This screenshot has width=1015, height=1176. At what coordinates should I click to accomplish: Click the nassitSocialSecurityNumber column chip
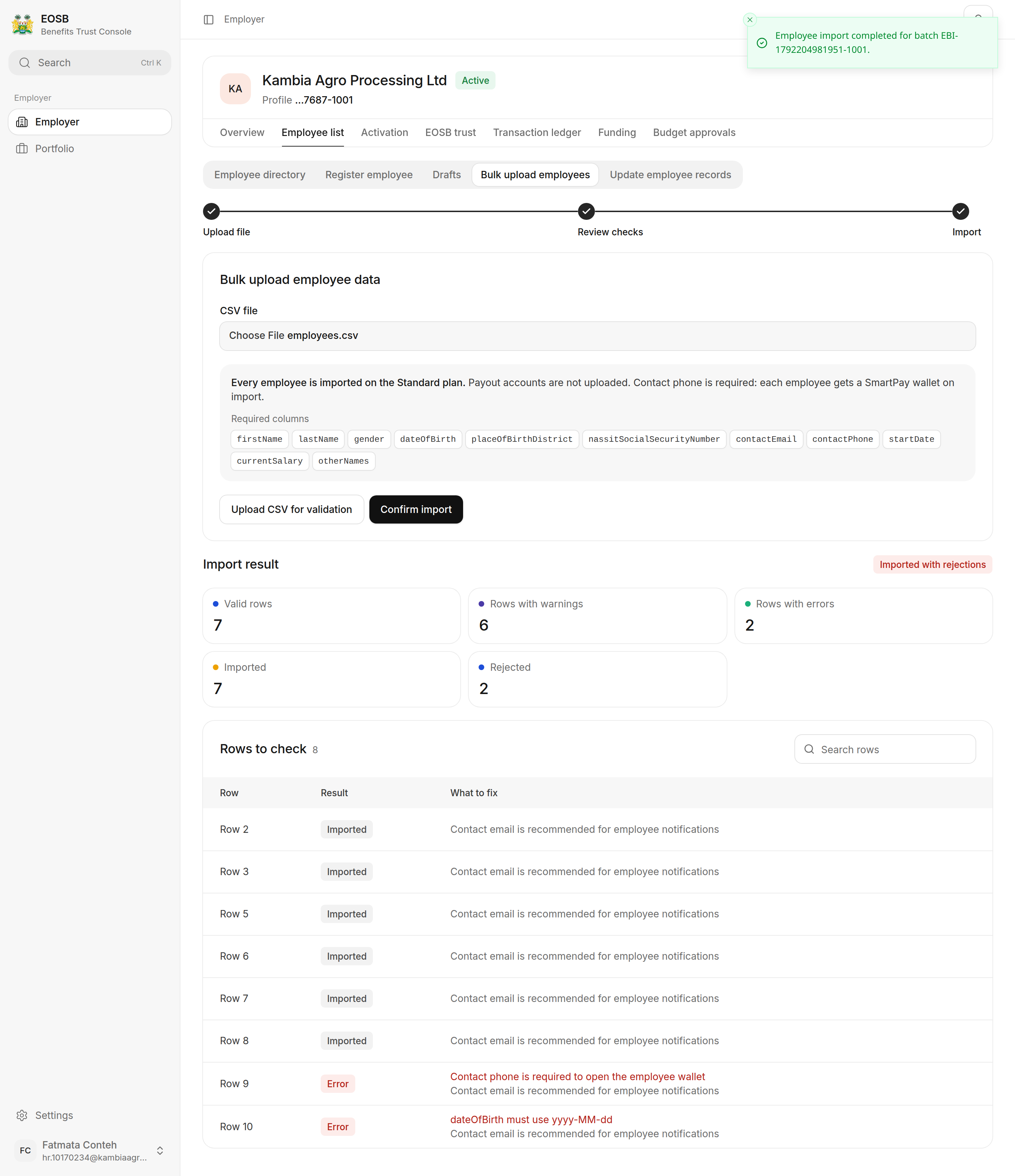[x=653, y=439]
